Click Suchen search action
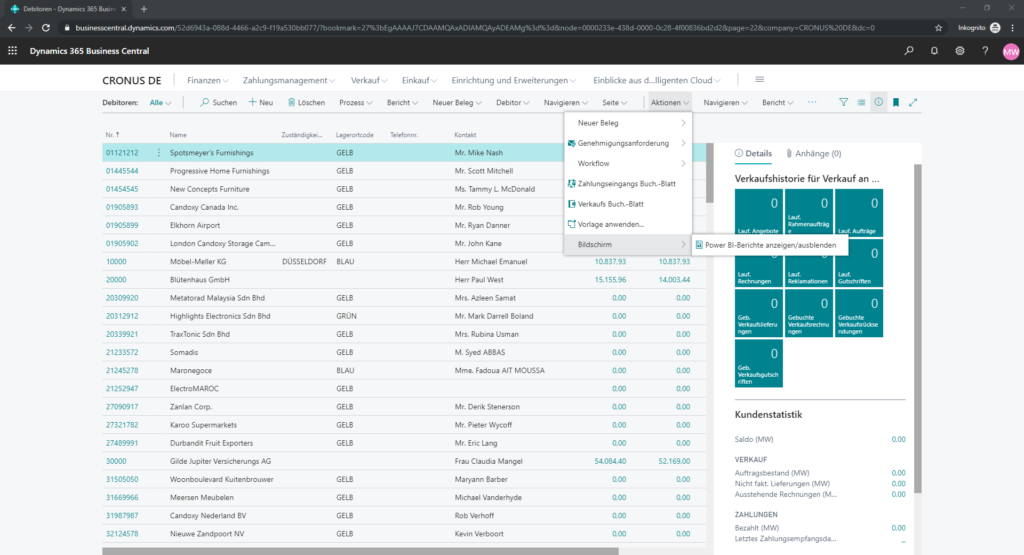The height and width of the screenshot is (555, 1024). (x=218, y=103)
